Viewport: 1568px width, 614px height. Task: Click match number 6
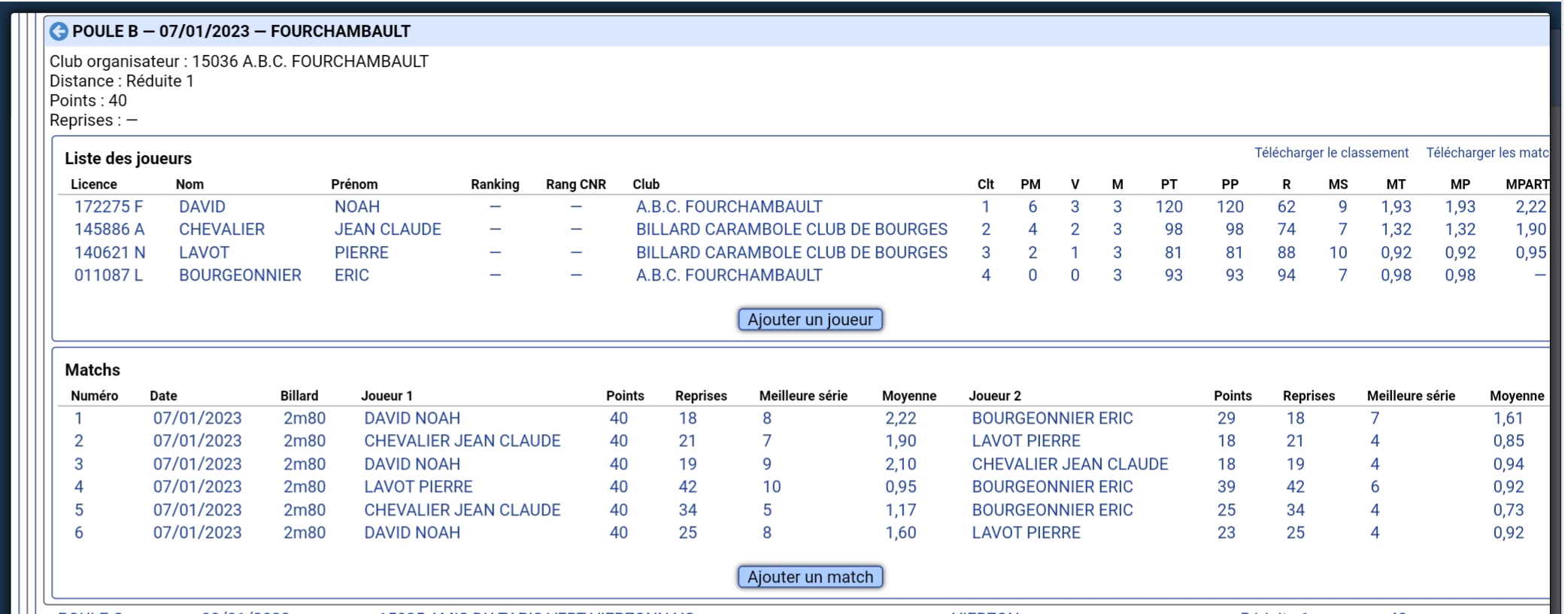78,533
